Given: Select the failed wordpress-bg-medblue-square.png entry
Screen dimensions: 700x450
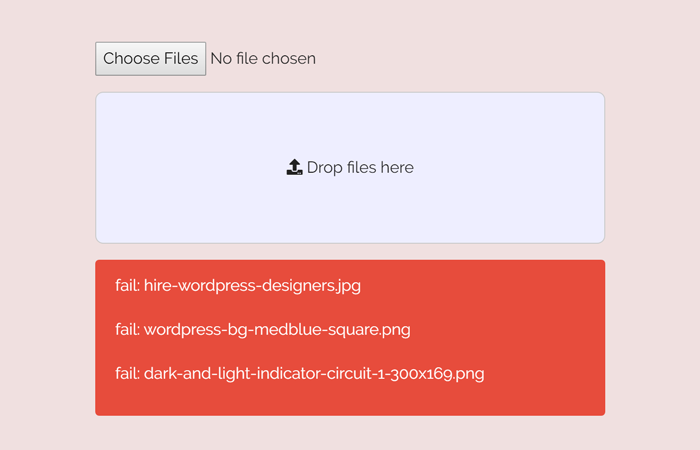Looking at the screenshot, I should pos(263,329).
